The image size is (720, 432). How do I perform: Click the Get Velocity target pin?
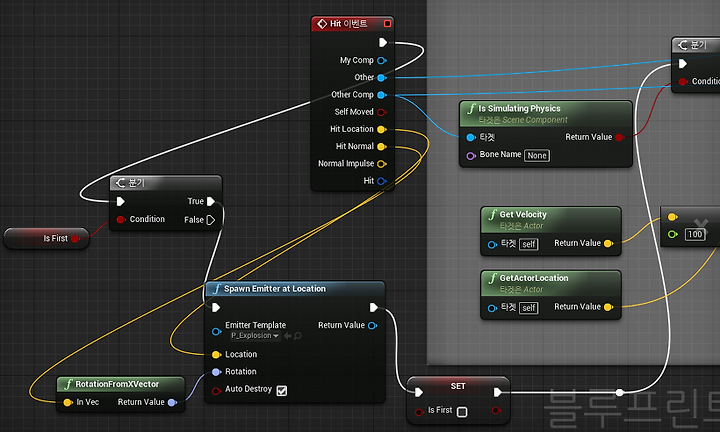point(492,245)
